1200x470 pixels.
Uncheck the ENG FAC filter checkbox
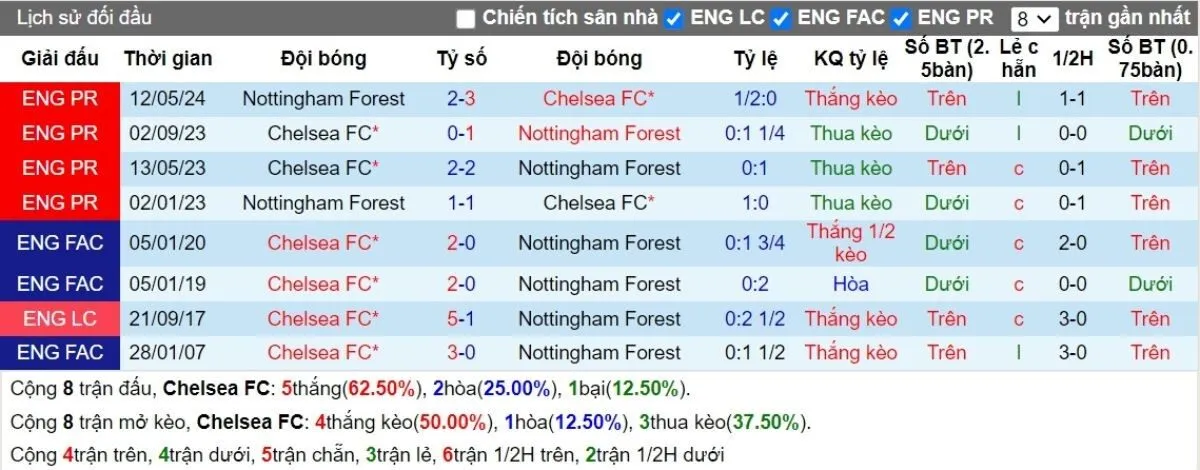coord(781,19)
